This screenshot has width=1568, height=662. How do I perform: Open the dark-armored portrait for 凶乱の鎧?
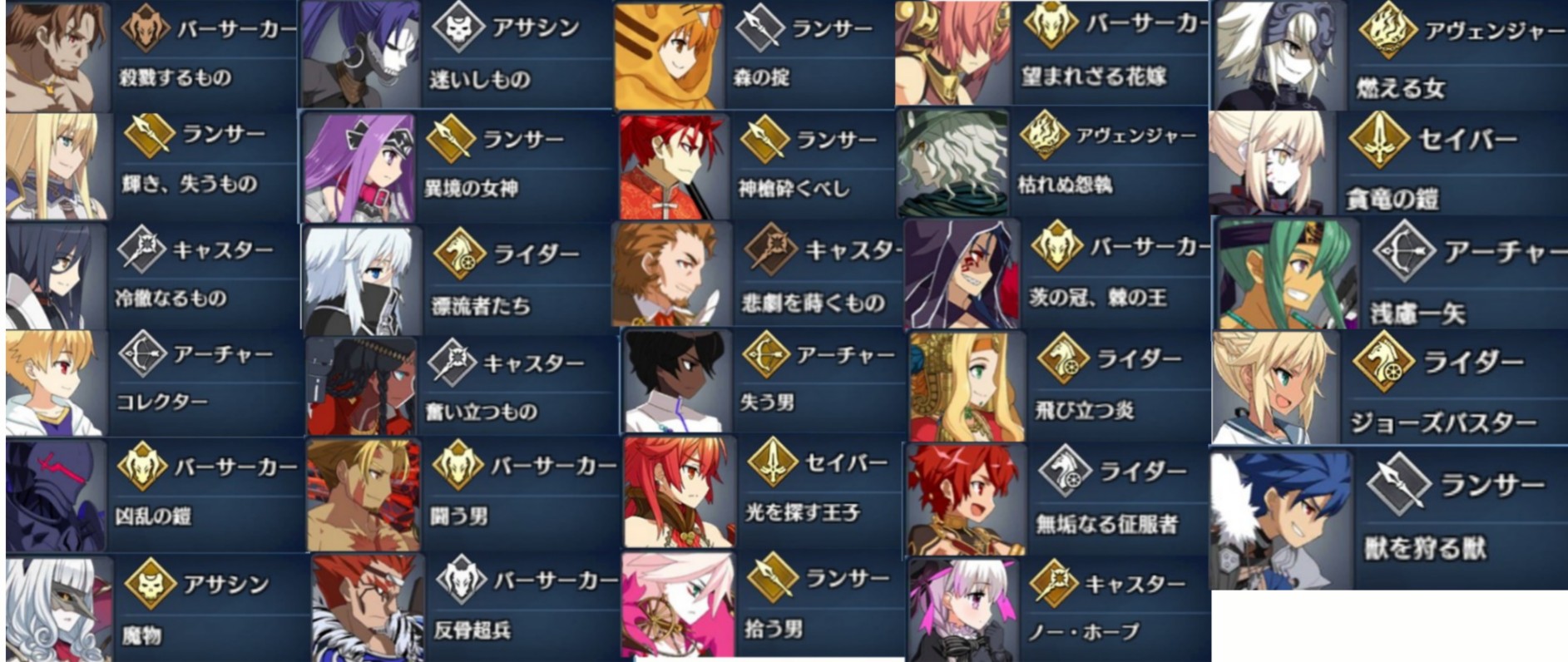point(55,496)
